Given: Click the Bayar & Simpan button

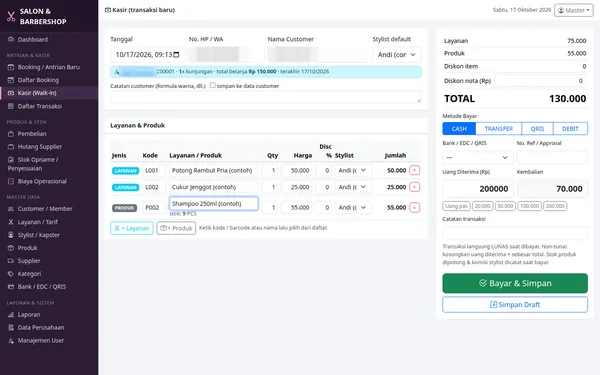Looking at the screenshot, I should coord(515,283).
